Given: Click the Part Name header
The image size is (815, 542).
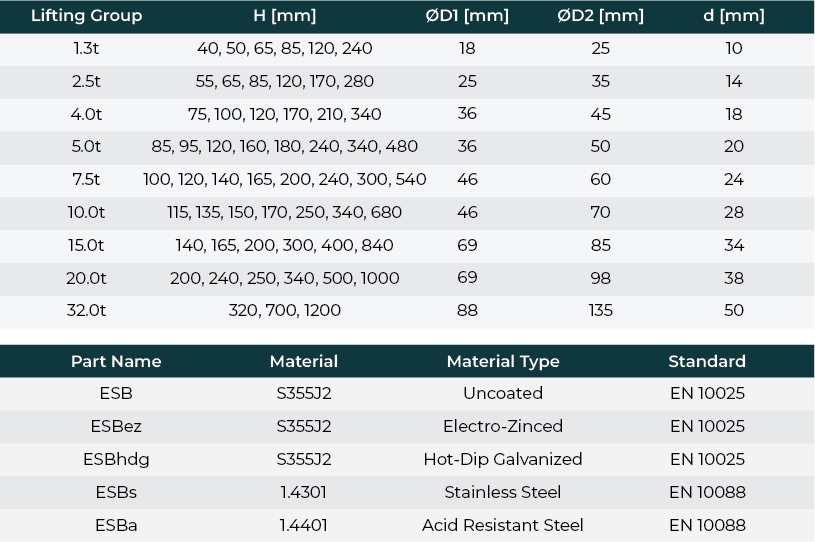Looking at the screenshot, I should [x=116, y=361].
